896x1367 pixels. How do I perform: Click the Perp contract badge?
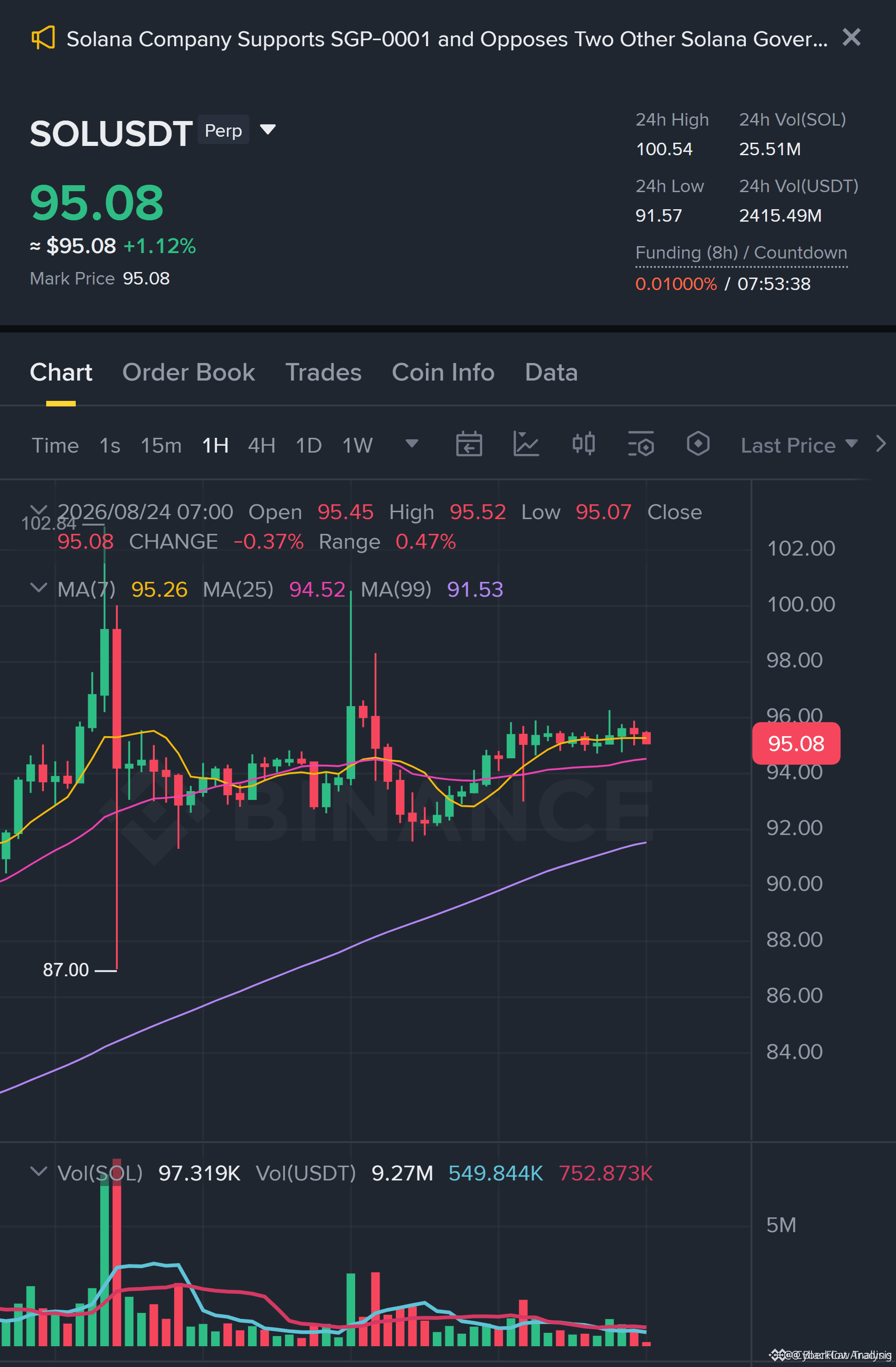tap(224, 130)
